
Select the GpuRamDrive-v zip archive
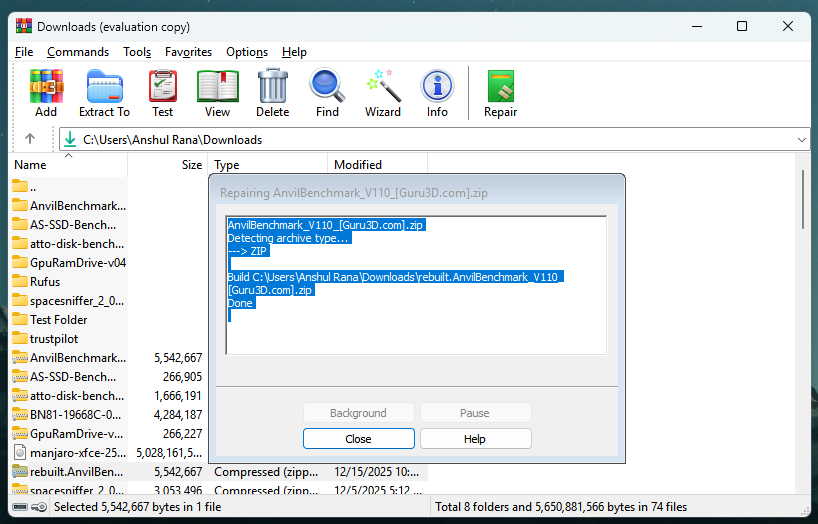pyautogui.click(x=69, y=433)
